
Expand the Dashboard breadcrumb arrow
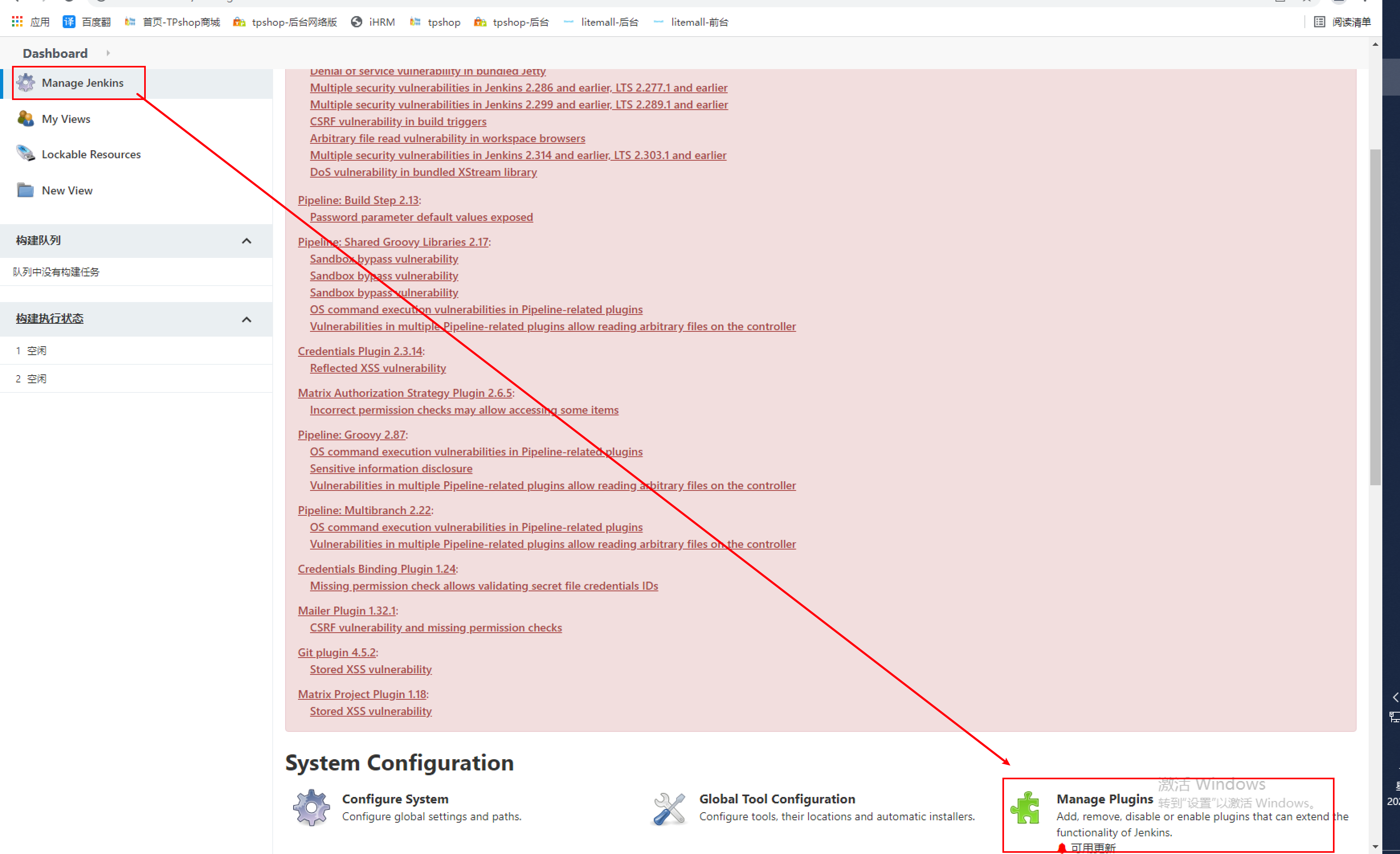coord(108,53)
